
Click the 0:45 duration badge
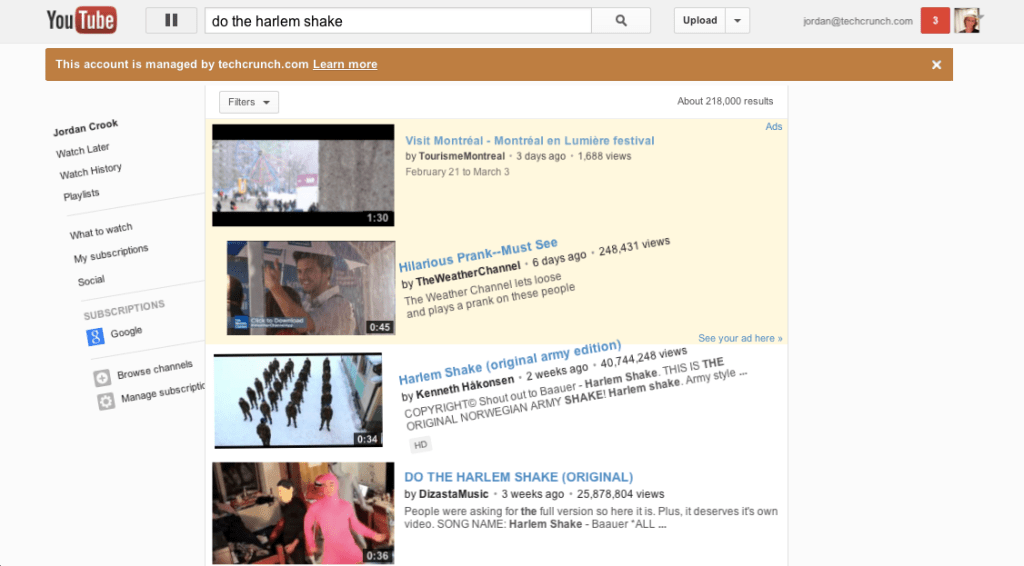pos(379,327)
